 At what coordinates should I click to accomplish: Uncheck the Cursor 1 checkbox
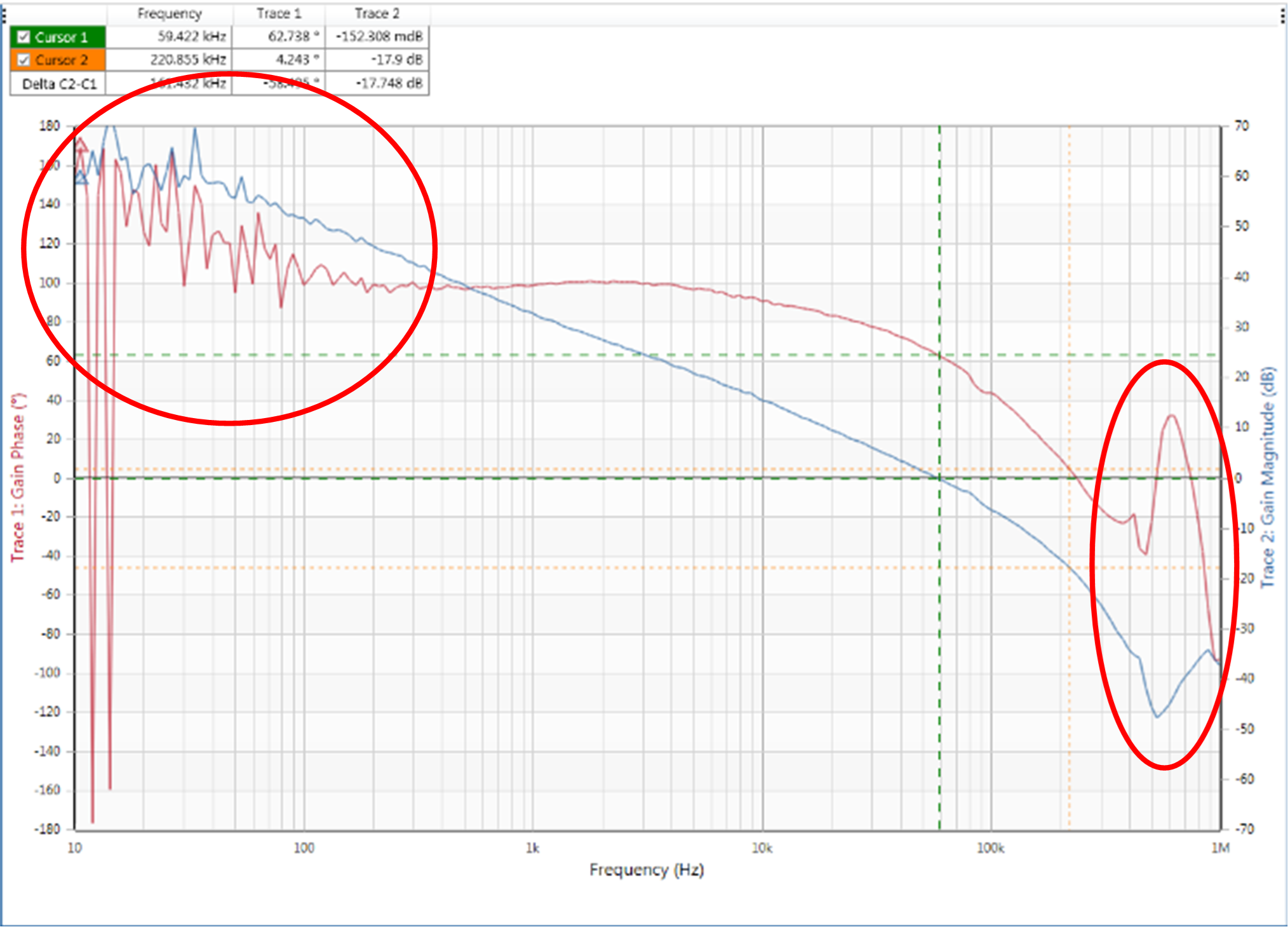click(23, 37)
